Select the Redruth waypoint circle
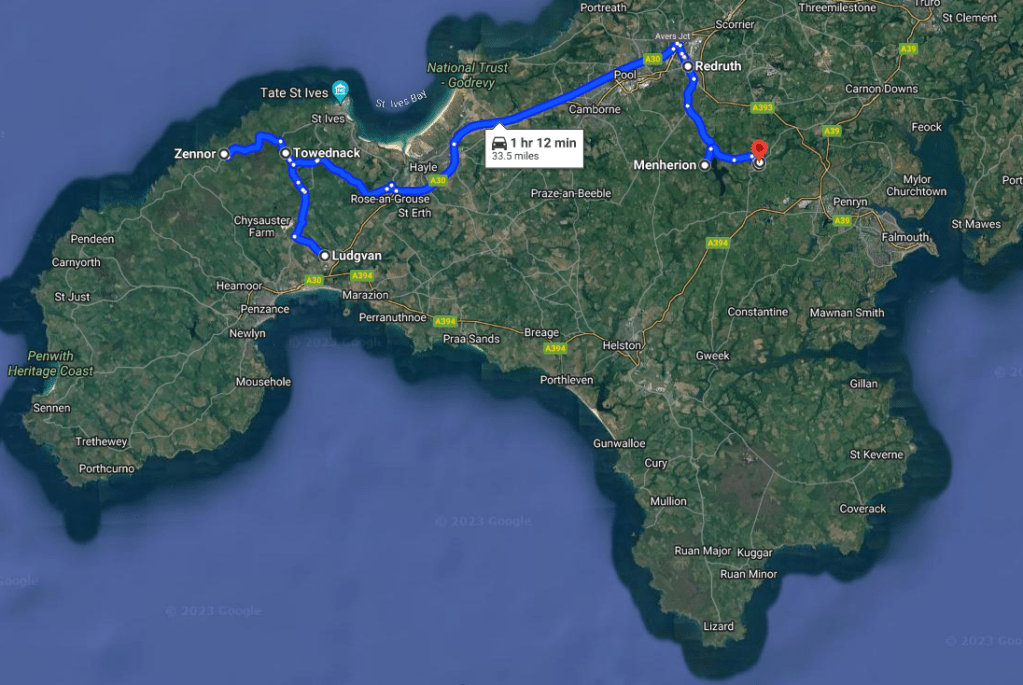Image resolution: width=1023 pixels, height=685 pixels. pos(688,67)
